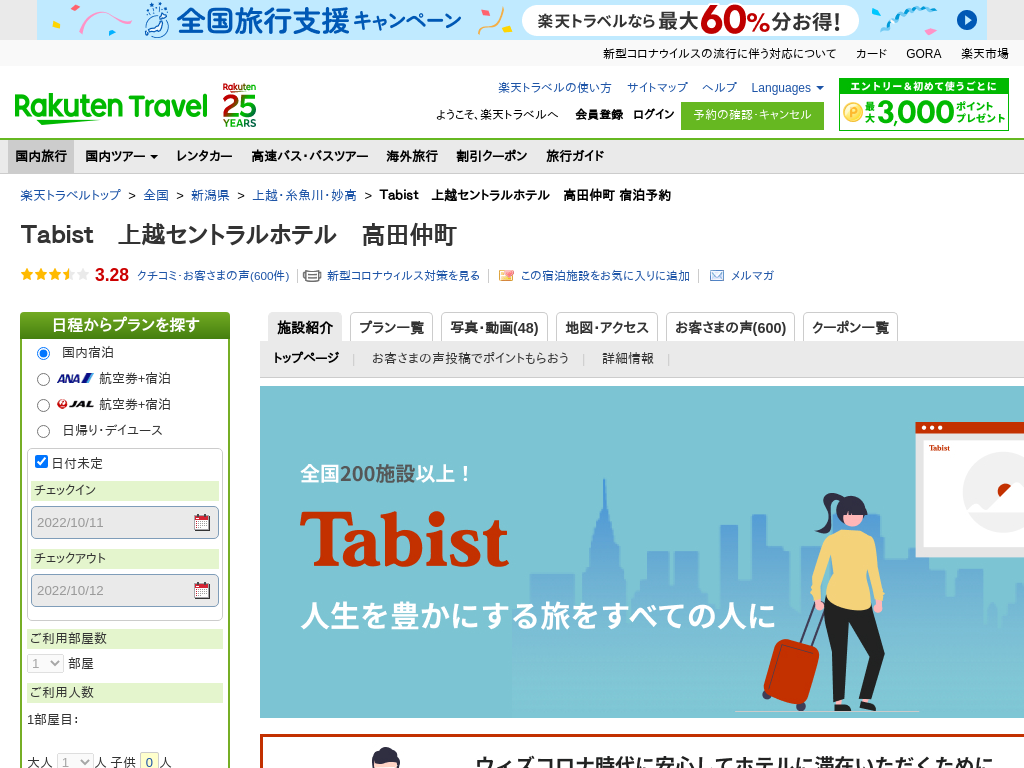The width and height of the screenshot is (1024, 768).
Task: Open the 大人 adult count dropdown
Action: (x=75, y=761)
